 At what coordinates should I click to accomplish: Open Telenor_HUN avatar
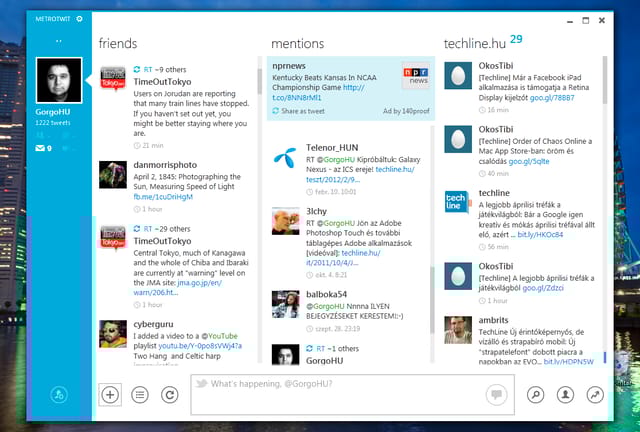pyautogui.click(x=285, y=158)
